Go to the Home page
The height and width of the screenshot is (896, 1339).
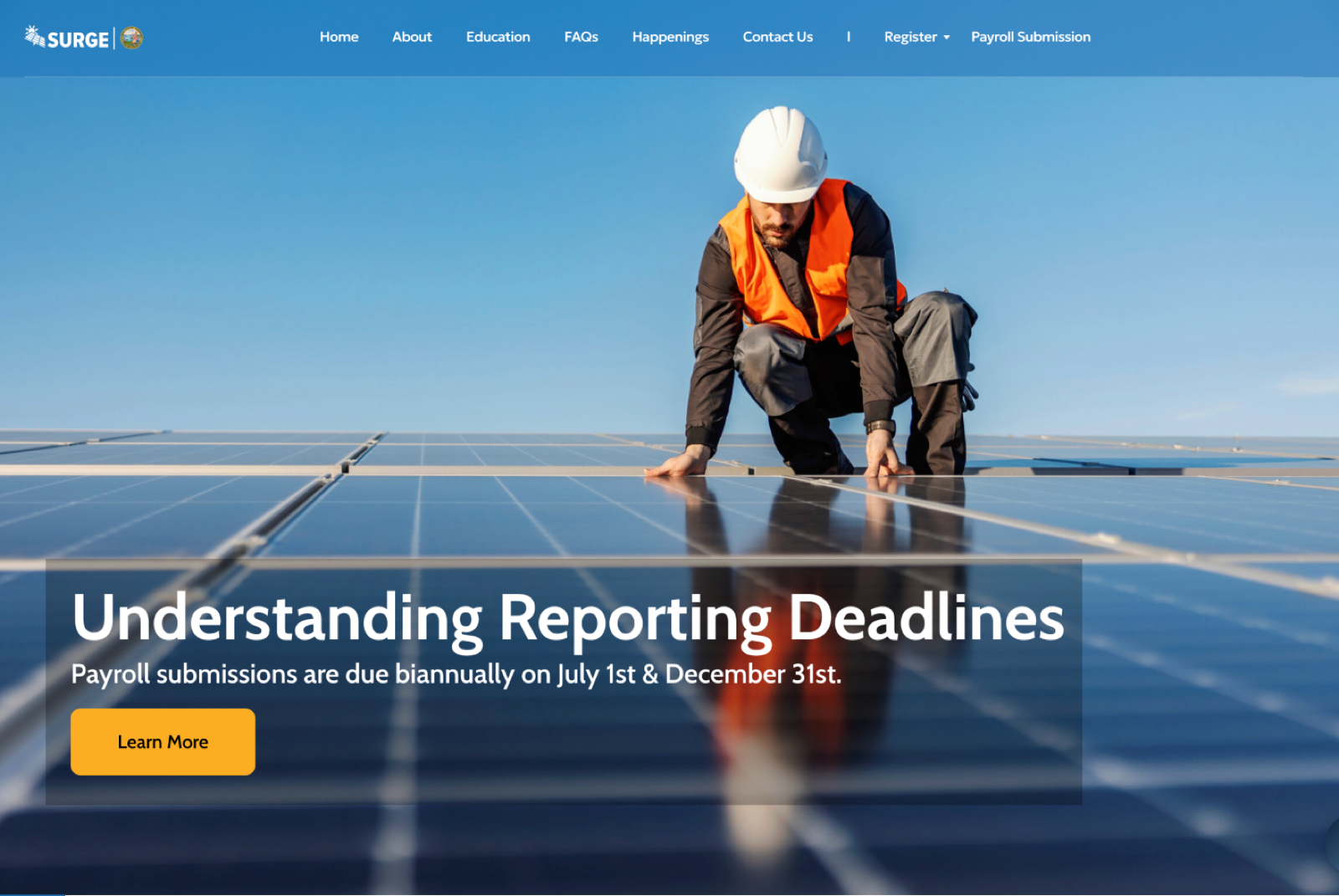(339, 37)
